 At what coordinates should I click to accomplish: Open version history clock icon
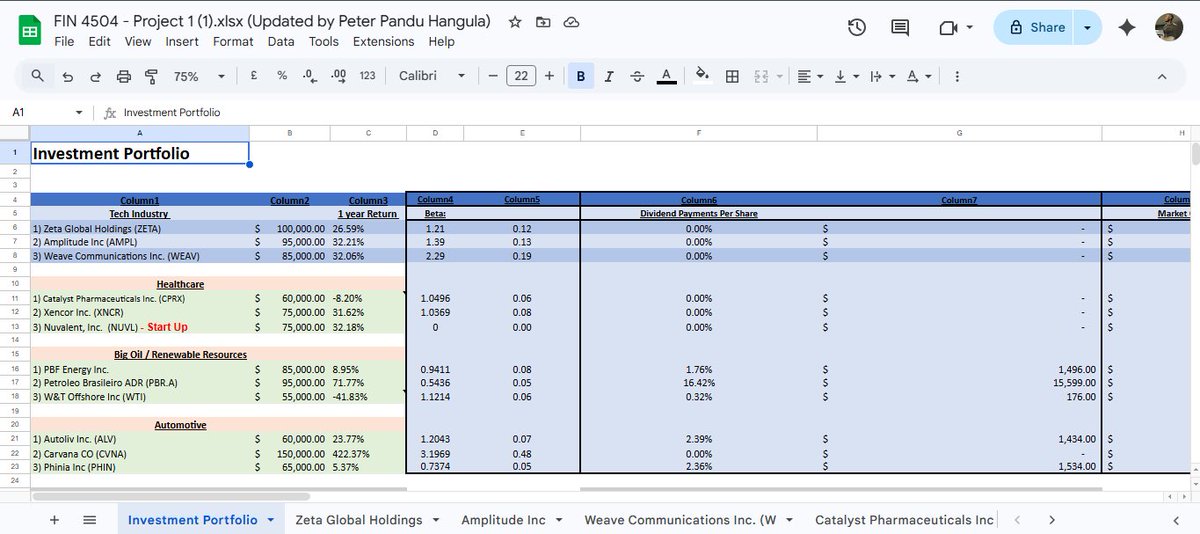pyautogui.click(x=857, y=28)
